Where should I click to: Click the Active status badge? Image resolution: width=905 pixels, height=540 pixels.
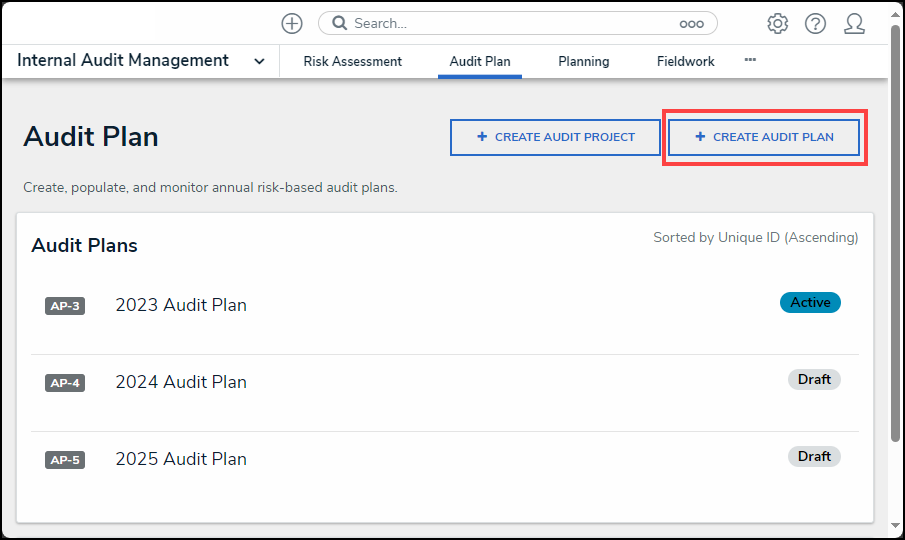point(810,302)
